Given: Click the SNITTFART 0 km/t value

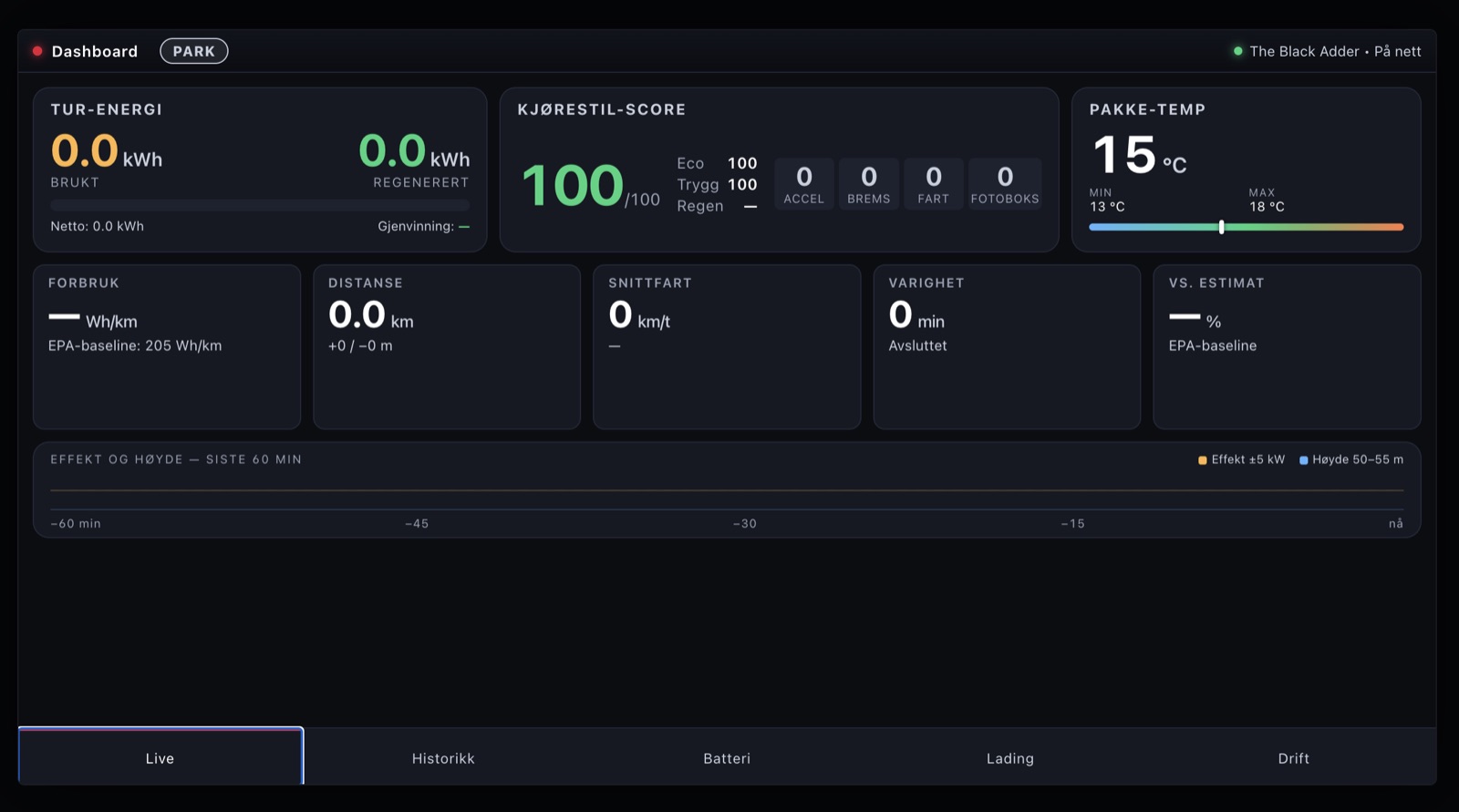Looking at the screenshot, I should pos(639,315).
